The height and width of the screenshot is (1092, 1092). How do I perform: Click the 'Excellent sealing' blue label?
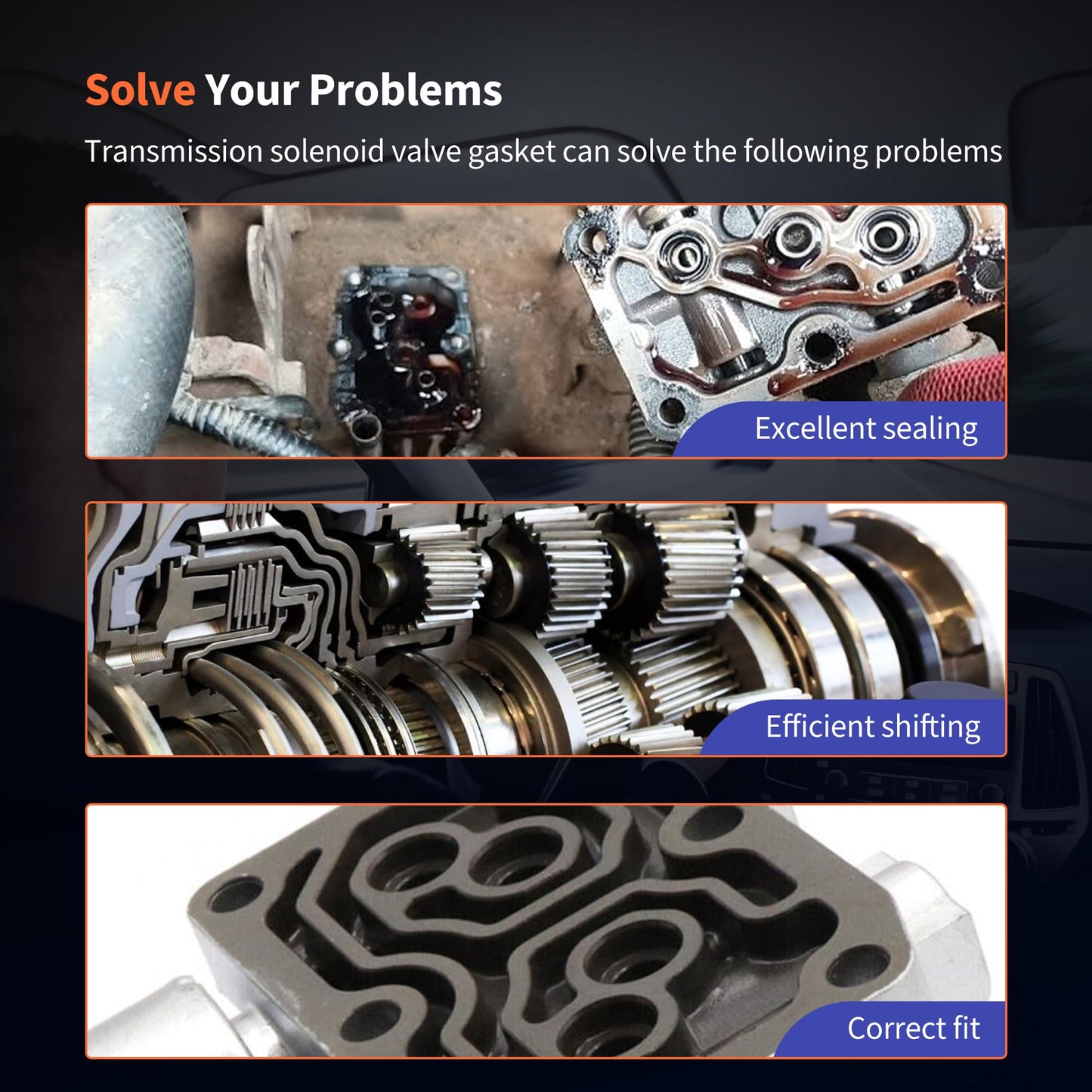point(866,428)
